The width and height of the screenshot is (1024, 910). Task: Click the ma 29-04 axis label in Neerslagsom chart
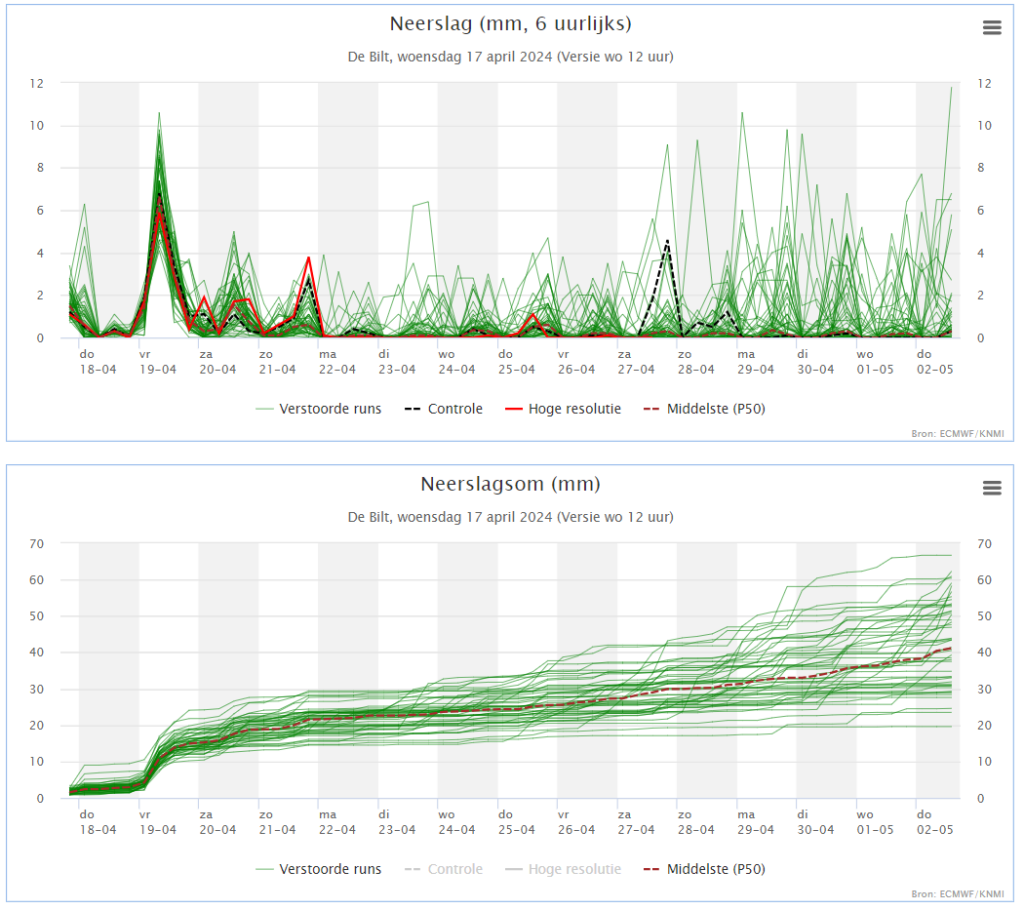pos(756,822)
